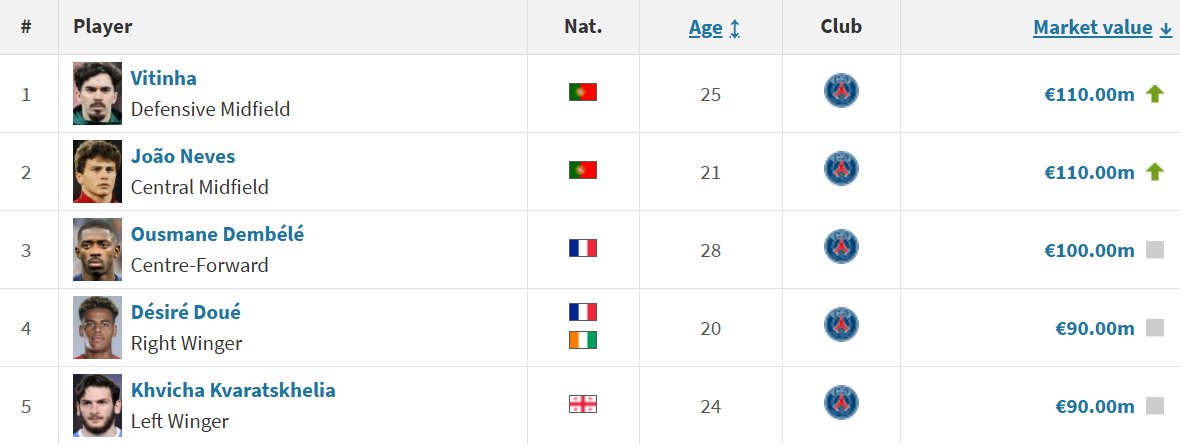The image size is (1180, 444).
Task: Click Khvicha Kvaratskhelia's portrait thumbnail
Action: 97,405
